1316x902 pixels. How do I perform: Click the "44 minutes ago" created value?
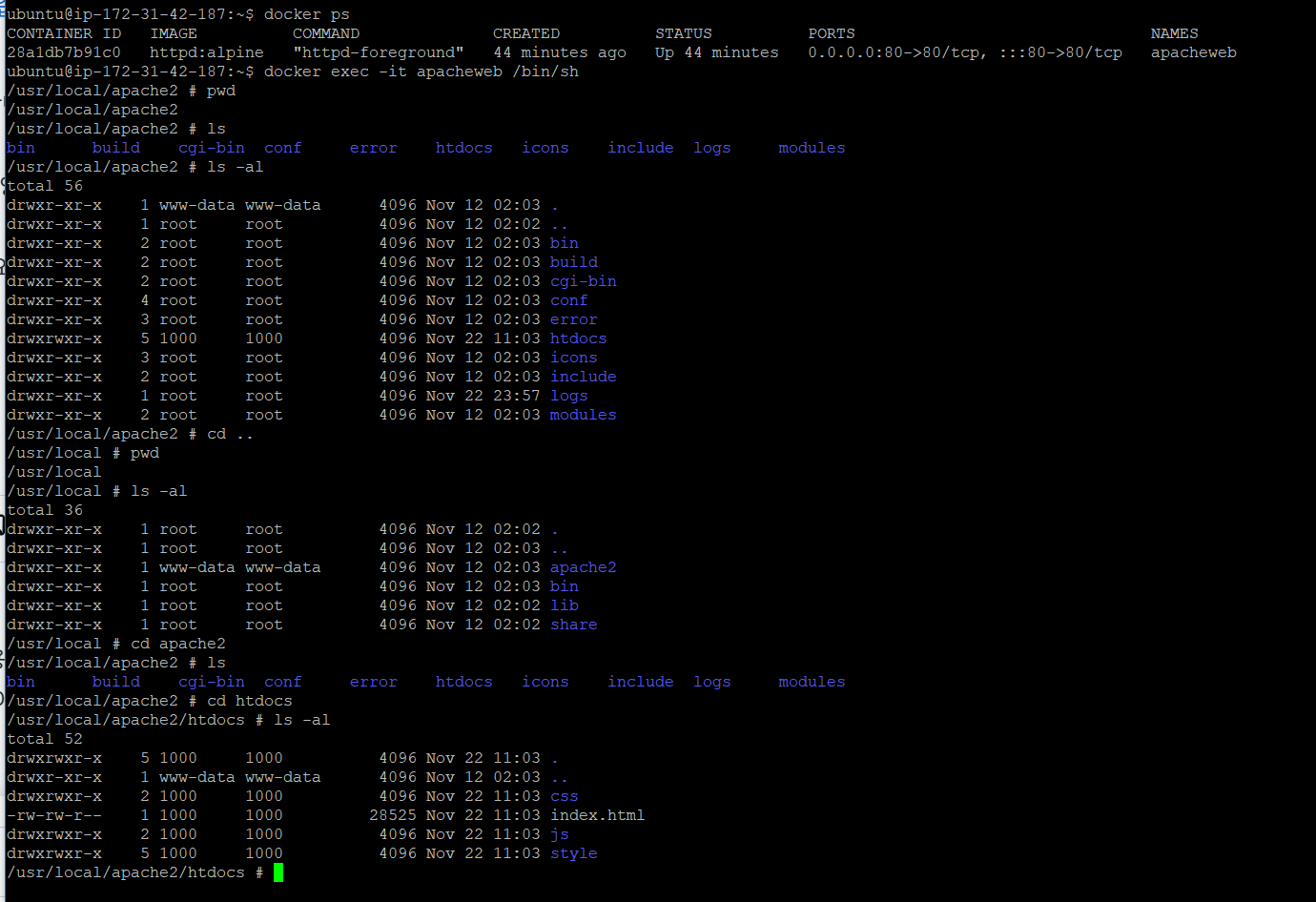pyautogui.click(x=560, y=52)
